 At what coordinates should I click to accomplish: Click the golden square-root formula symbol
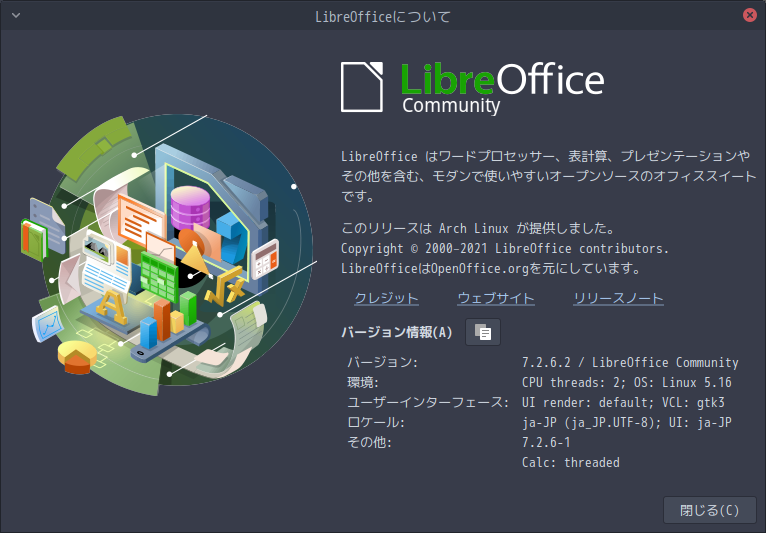click(225, 287)
